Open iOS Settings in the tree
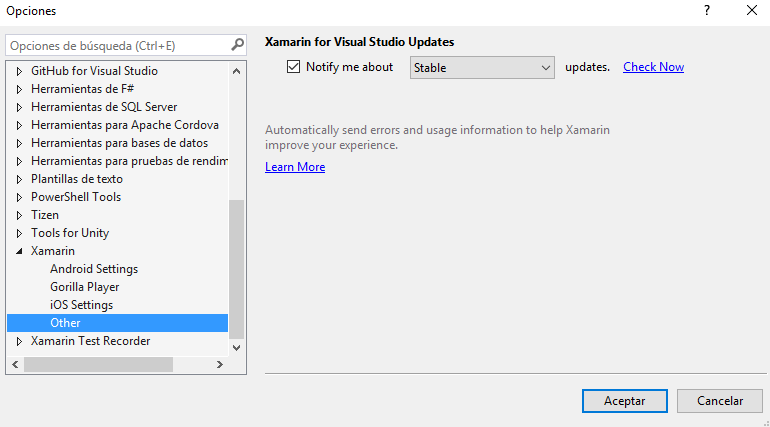 click(81, 305)
